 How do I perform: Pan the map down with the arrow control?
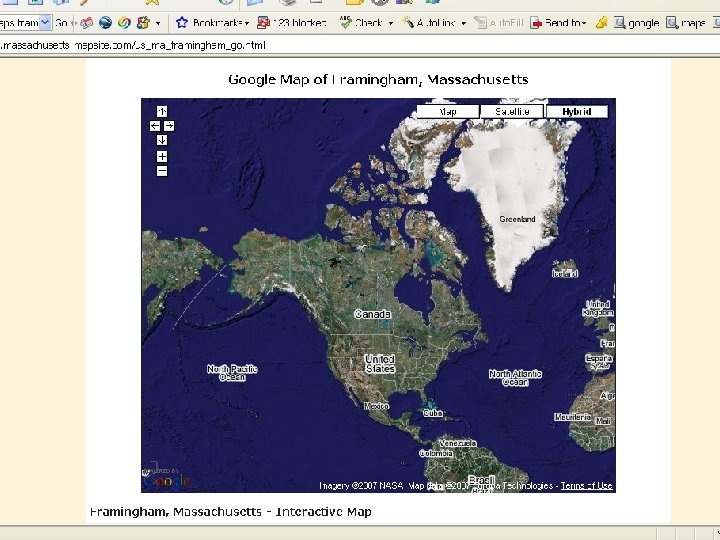[162, 140]
